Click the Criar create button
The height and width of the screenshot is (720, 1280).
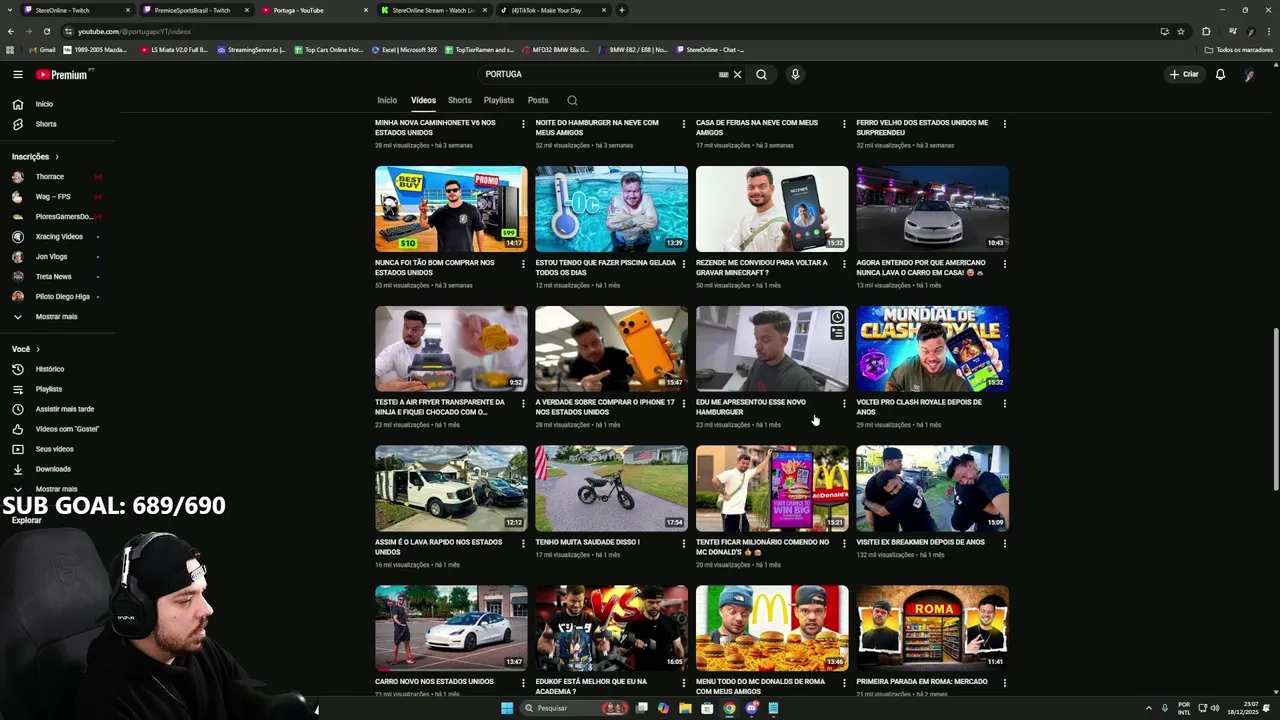[x=1184, y=74]
